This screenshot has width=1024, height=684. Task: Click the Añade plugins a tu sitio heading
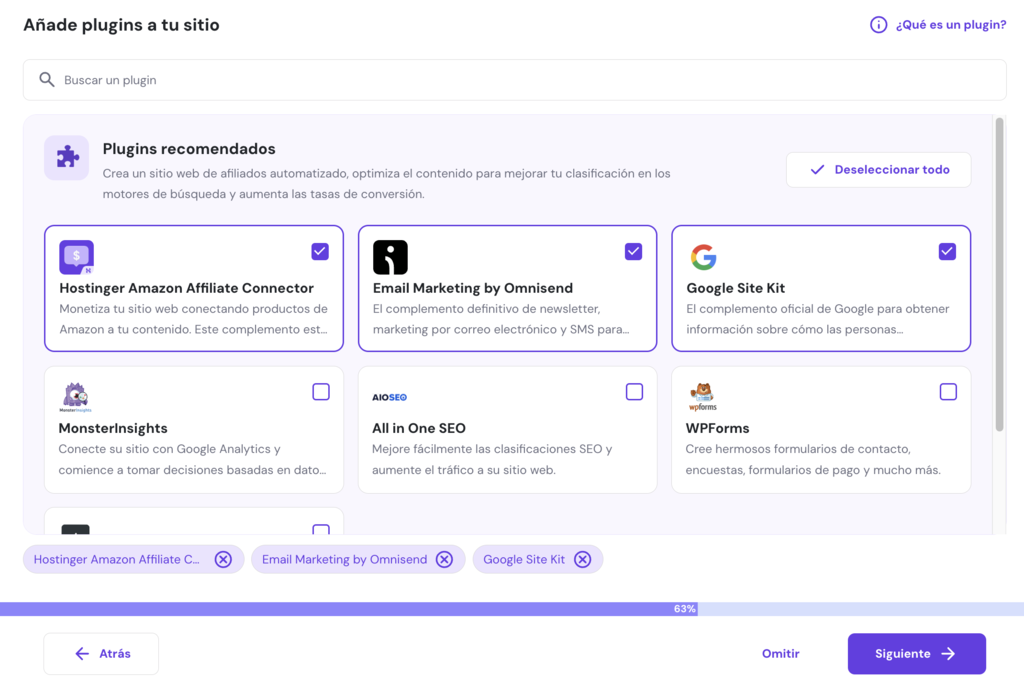121,25
